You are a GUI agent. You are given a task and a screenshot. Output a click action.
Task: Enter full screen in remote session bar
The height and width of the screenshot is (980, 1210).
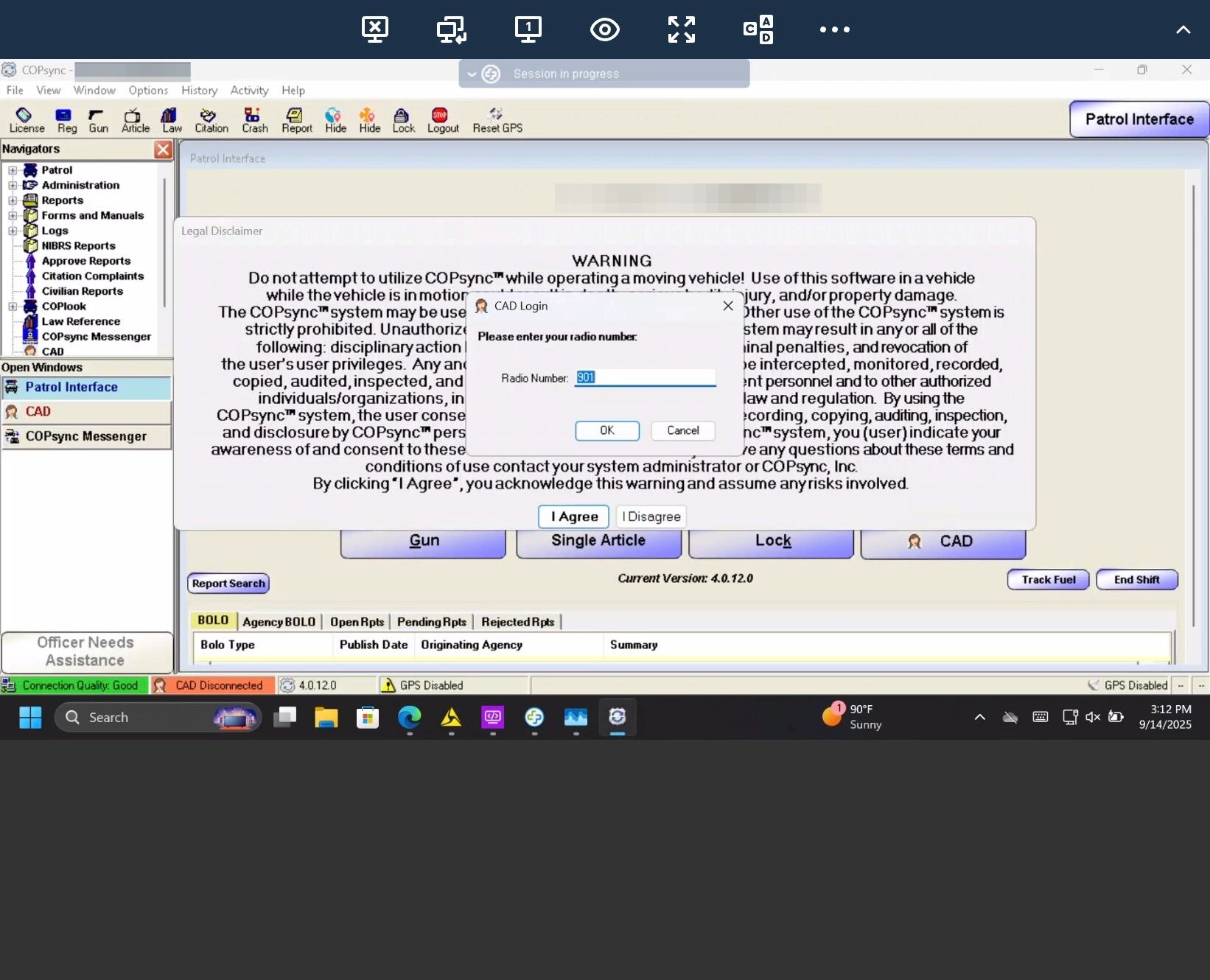tap(682, 29)
